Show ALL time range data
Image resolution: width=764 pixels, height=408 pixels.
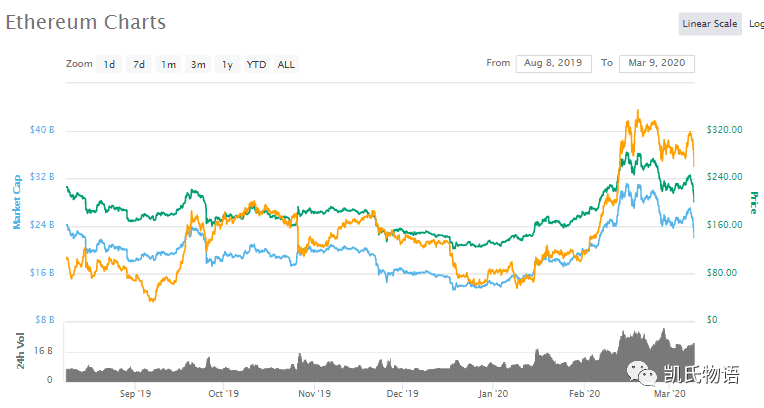[286, 64]
